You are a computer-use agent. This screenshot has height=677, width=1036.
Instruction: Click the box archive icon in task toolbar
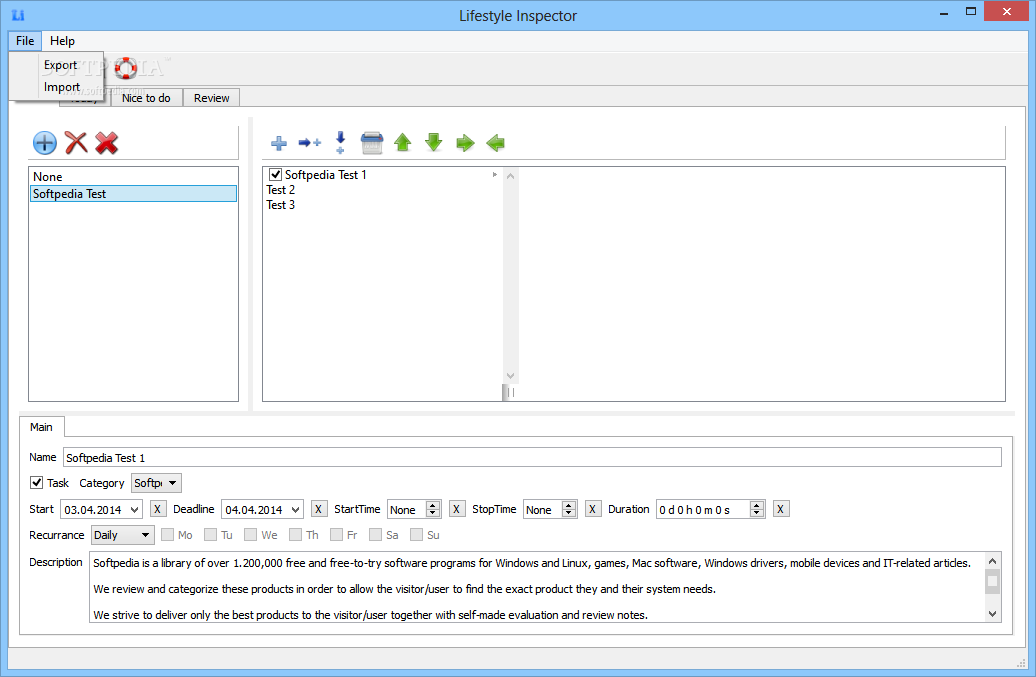372,143
